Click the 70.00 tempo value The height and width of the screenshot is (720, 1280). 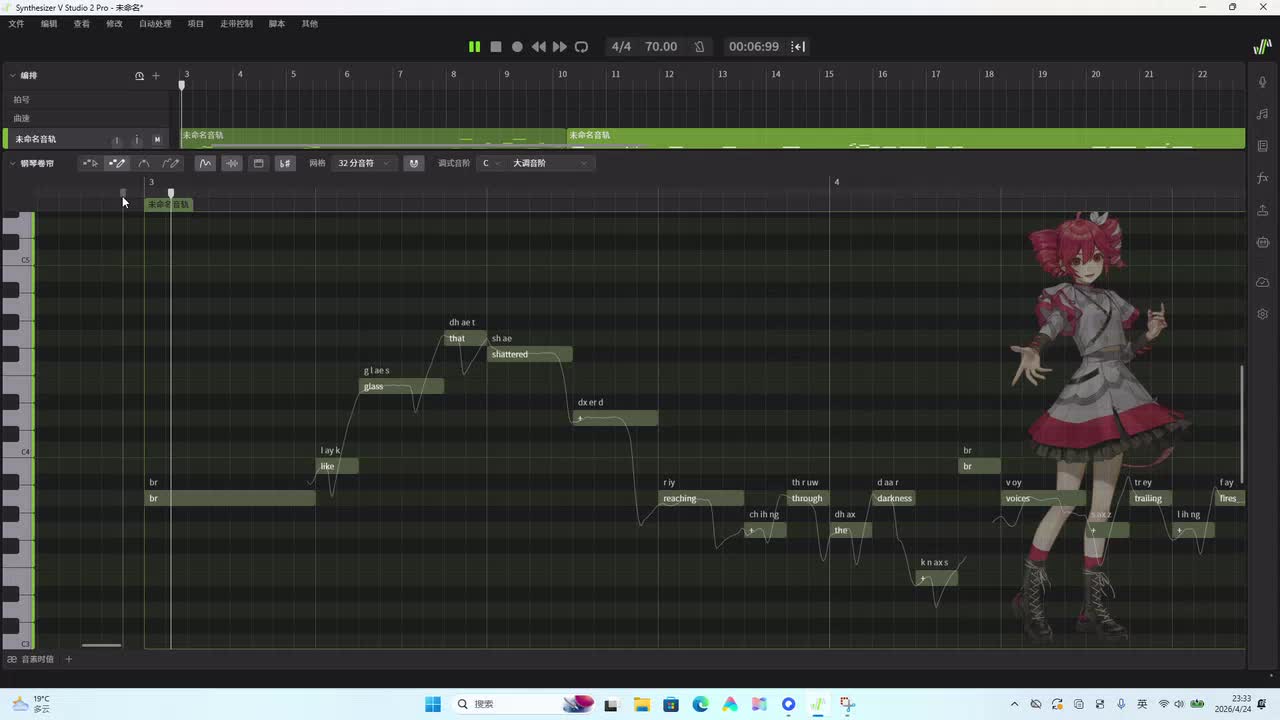coord(661,47)
